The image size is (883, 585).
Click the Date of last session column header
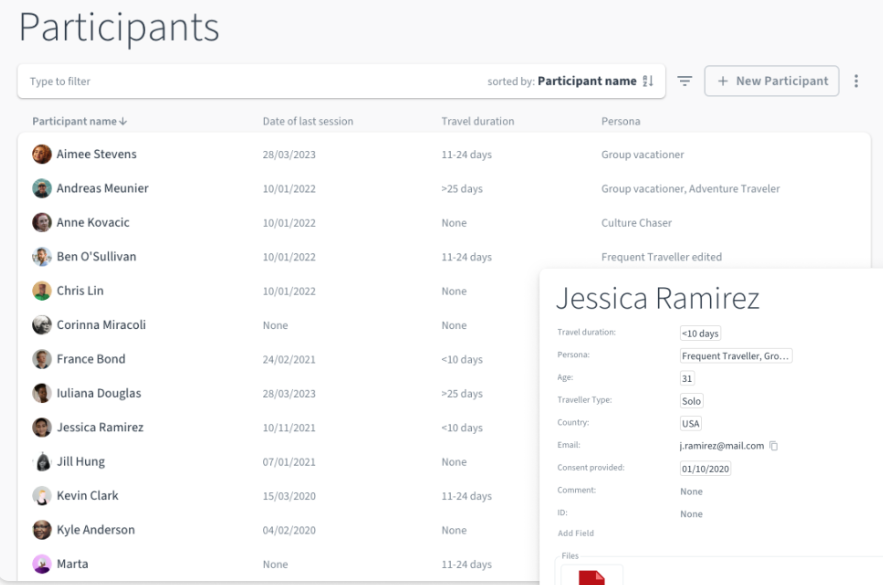pyautogui.click(x=307, y=122)
